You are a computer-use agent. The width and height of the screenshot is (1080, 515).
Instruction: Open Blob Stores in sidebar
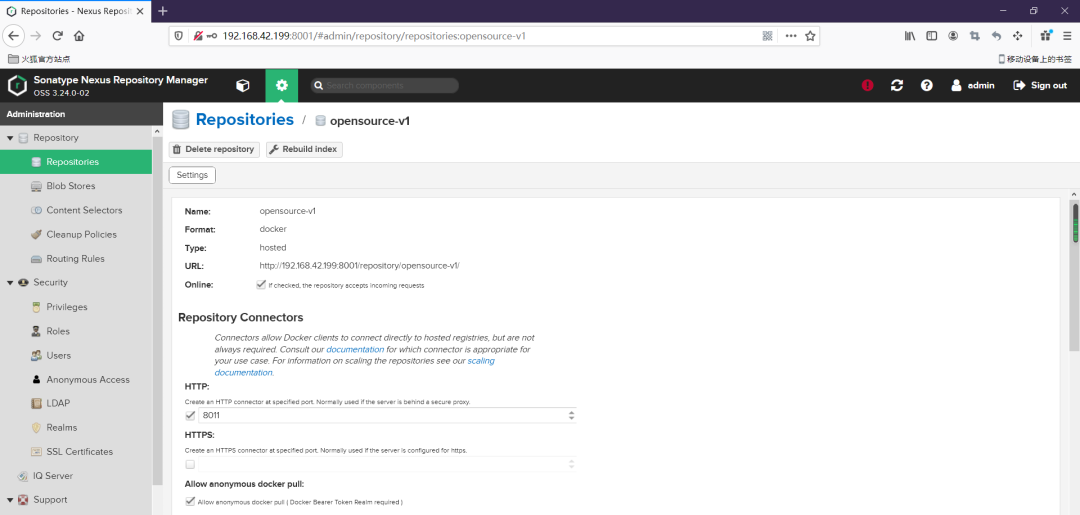coord(70,186)
